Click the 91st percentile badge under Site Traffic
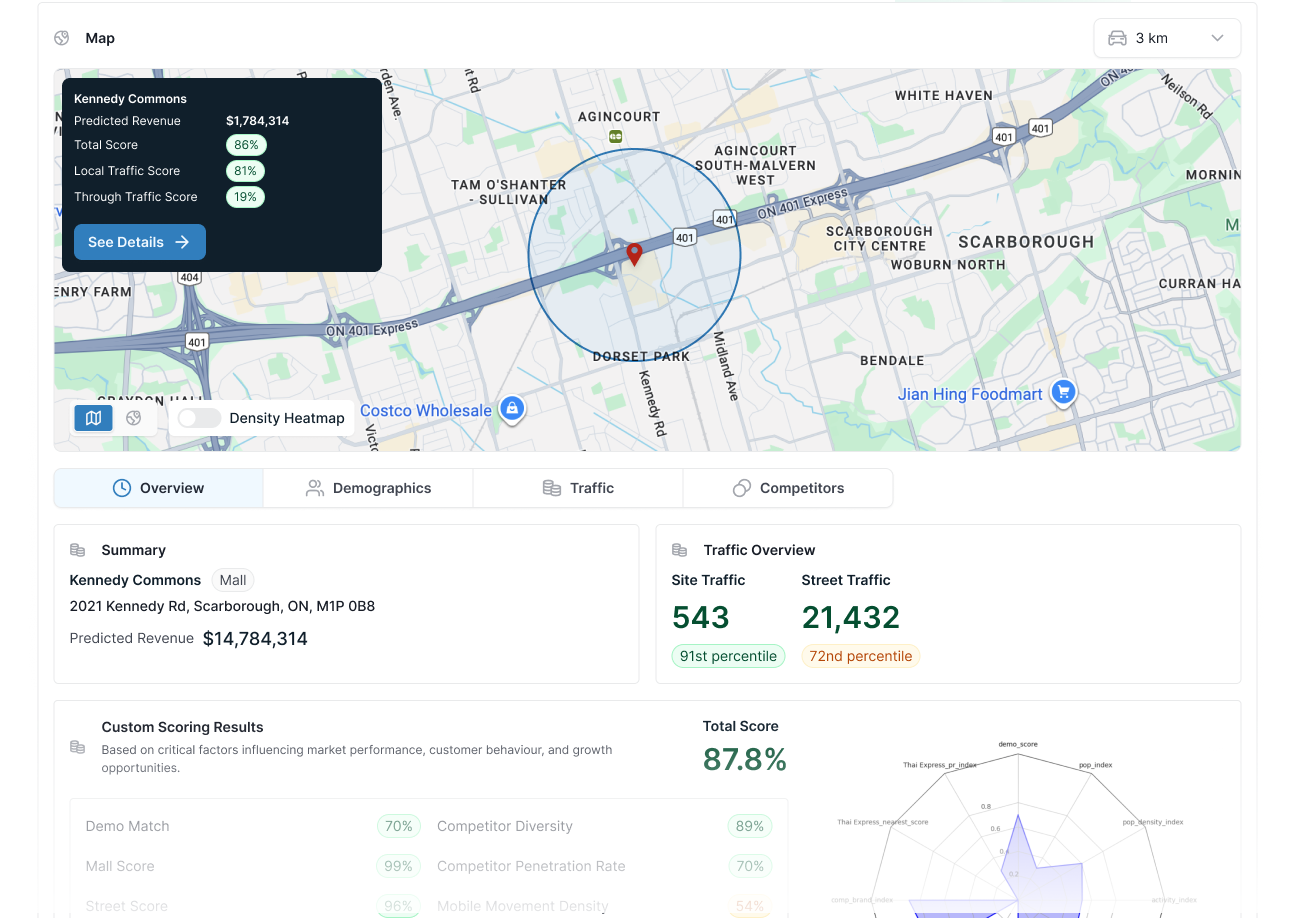 coord(728,656)
